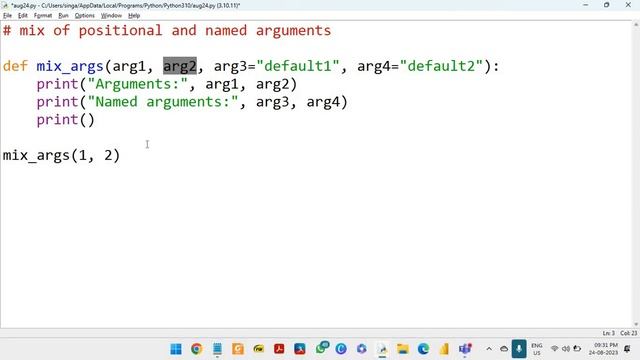This screenshot has height=360, width=640.
Task: Open the volume speaker tray icon
Action: click(566, 349)
